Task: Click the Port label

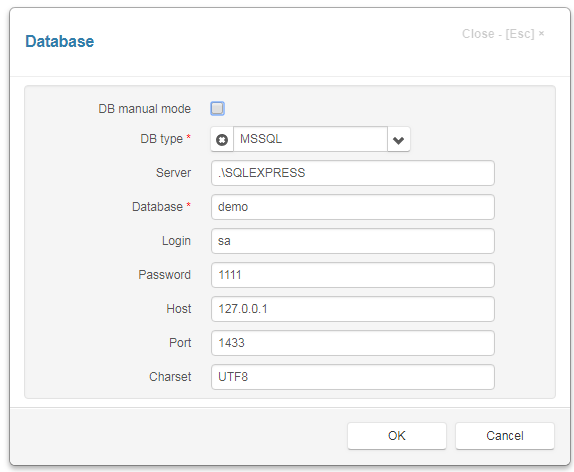Action: pos(180,343)
